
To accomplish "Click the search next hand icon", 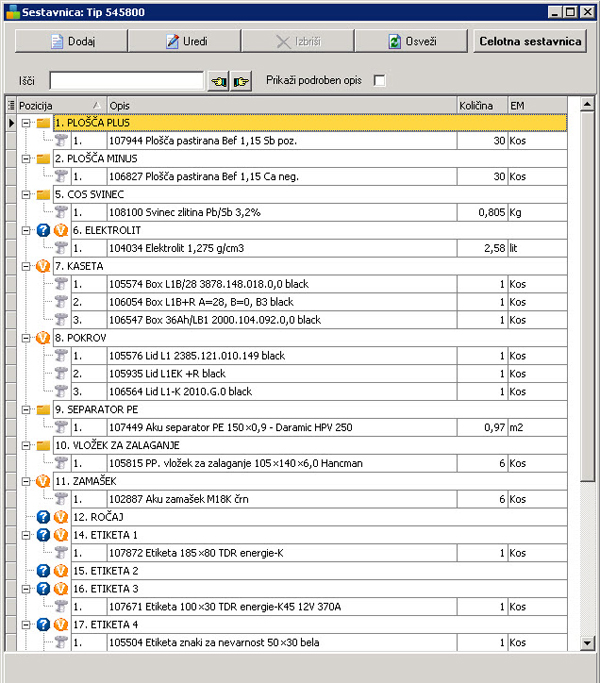I will click(x=241, y=81).
